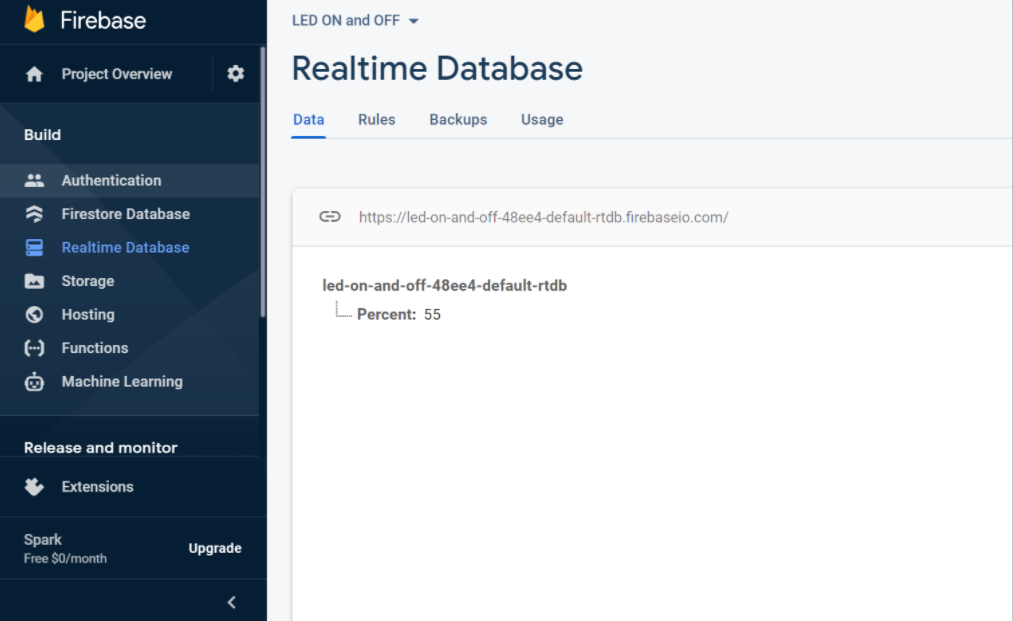Image resolution: width=1013 pixels, height=621 pixels.
Task: Switch to the Rules tab
Action: click(376, 120)
